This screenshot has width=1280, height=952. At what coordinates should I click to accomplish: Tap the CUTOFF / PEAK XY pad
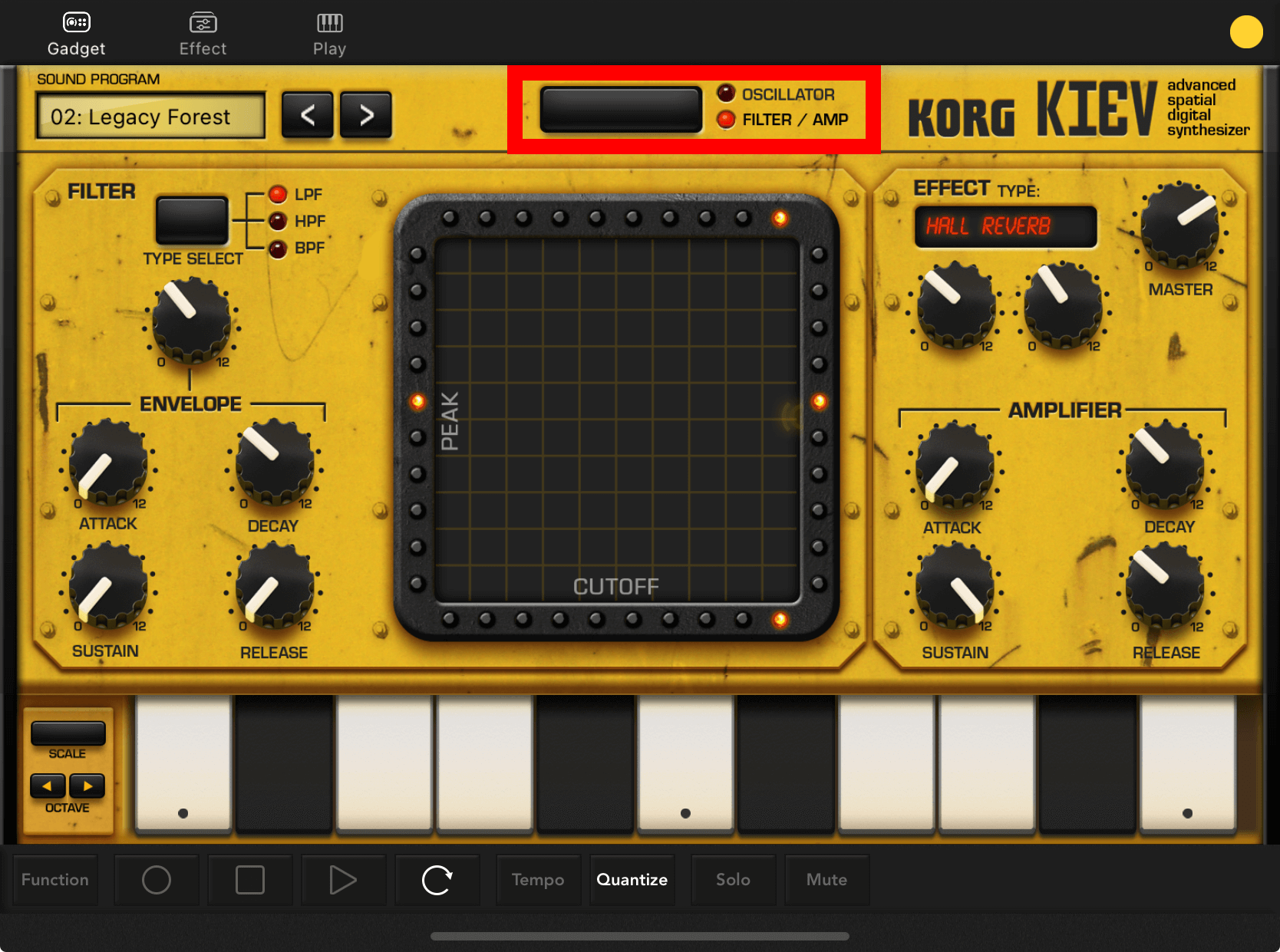pos(617,420)
